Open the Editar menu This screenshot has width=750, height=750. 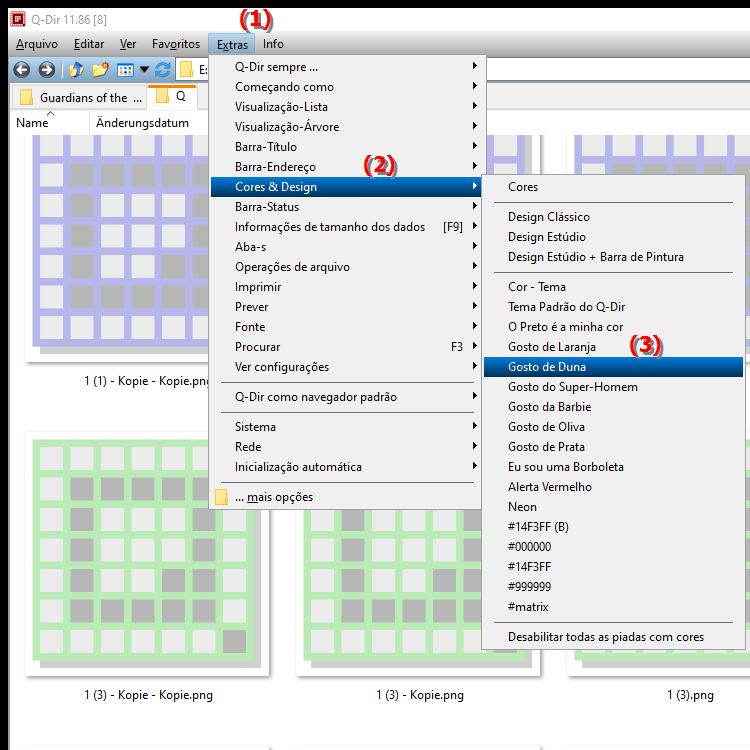[89, 44]
